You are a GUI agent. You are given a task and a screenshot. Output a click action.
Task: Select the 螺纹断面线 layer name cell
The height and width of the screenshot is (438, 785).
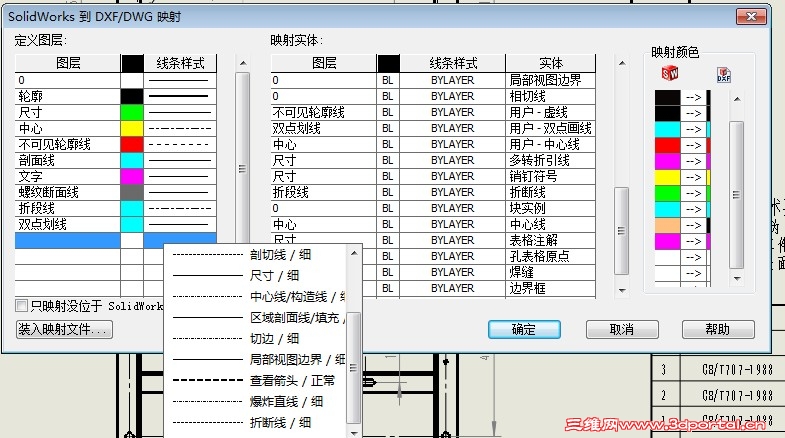68,192
